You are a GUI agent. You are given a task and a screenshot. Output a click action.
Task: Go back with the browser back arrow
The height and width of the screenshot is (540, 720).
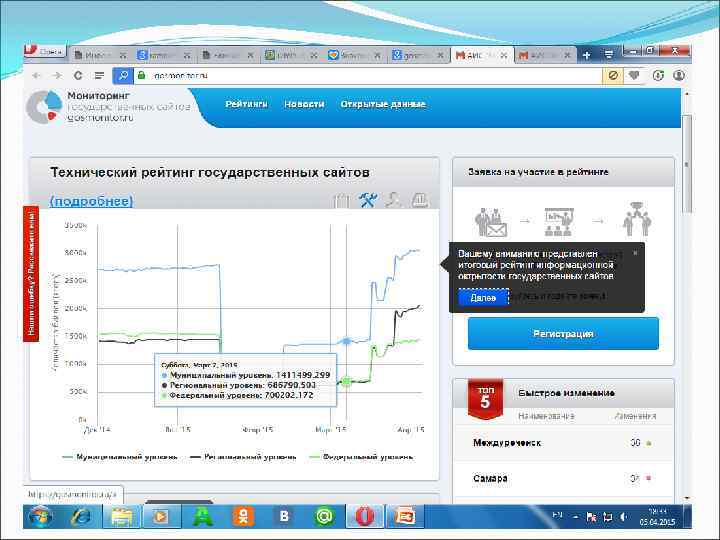(x=37, y=75)
